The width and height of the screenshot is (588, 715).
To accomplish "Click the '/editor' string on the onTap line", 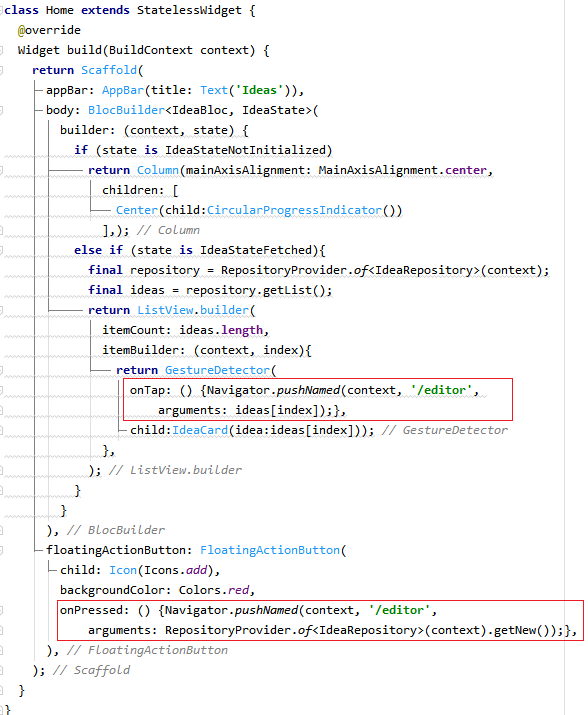I will coord(442,390).
